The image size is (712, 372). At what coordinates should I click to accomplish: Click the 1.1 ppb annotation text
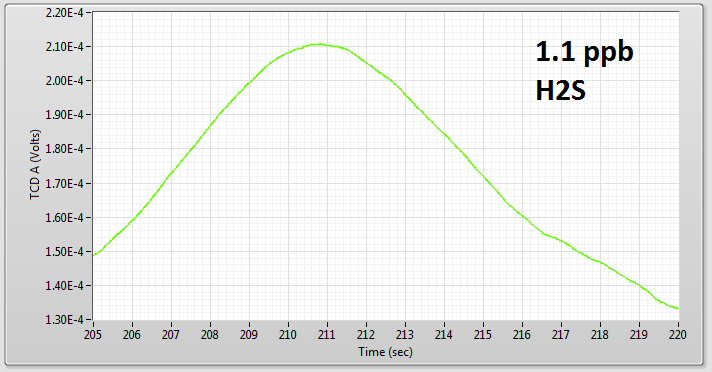coord(584,51)
